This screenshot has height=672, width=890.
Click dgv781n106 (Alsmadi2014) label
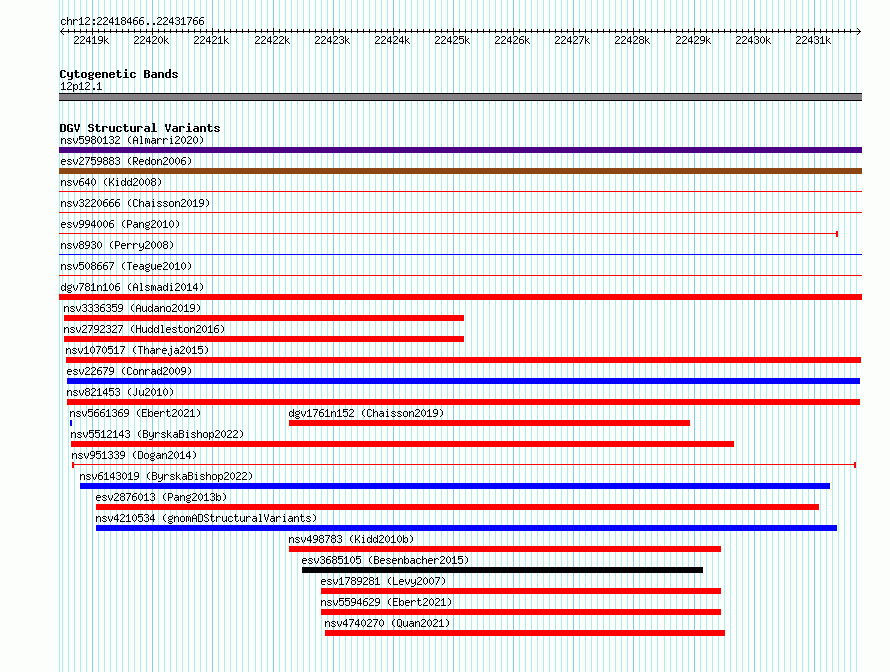[132, 287]
